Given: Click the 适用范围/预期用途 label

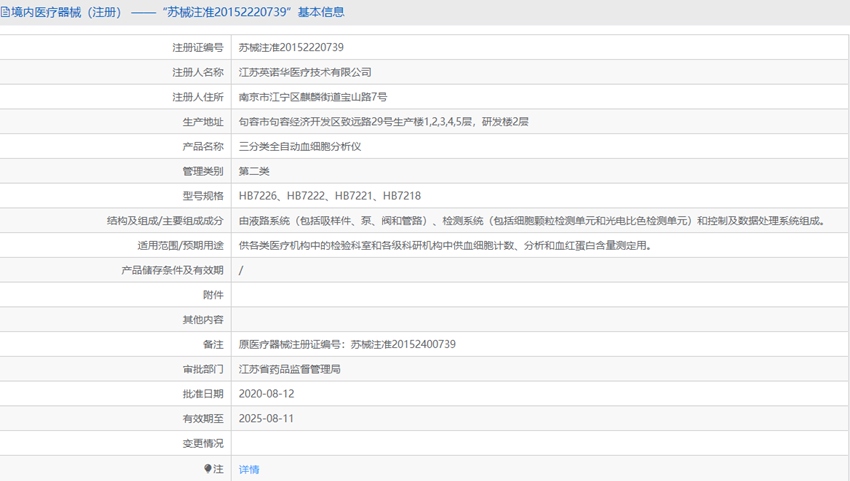Looking at the screenshot, I should coord(180,246).
